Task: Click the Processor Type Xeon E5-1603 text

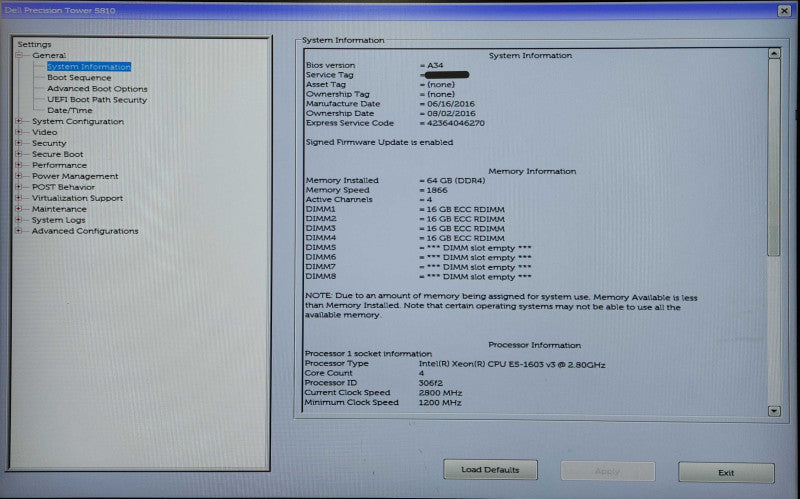Action: [512, 365]
